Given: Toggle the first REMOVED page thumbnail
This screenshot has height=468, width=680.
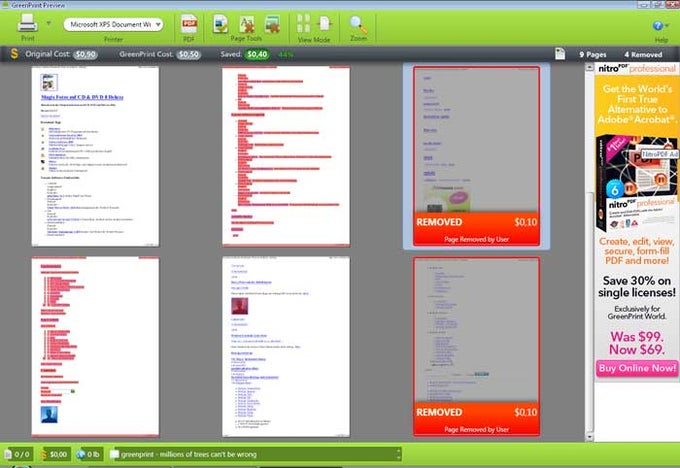Looking at the screenshot, I should tap(476, 156).
